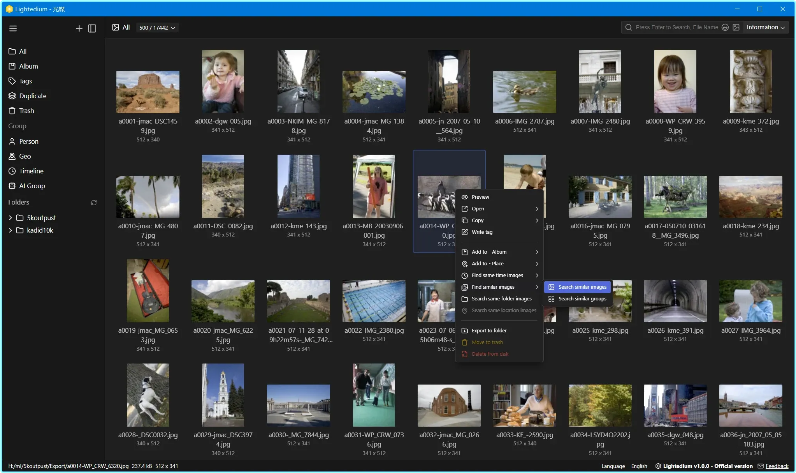The width and height of the screenshot is (796, 473).
Task: Open the image count dropdown in the toolbar
Action: coord(157,27)
